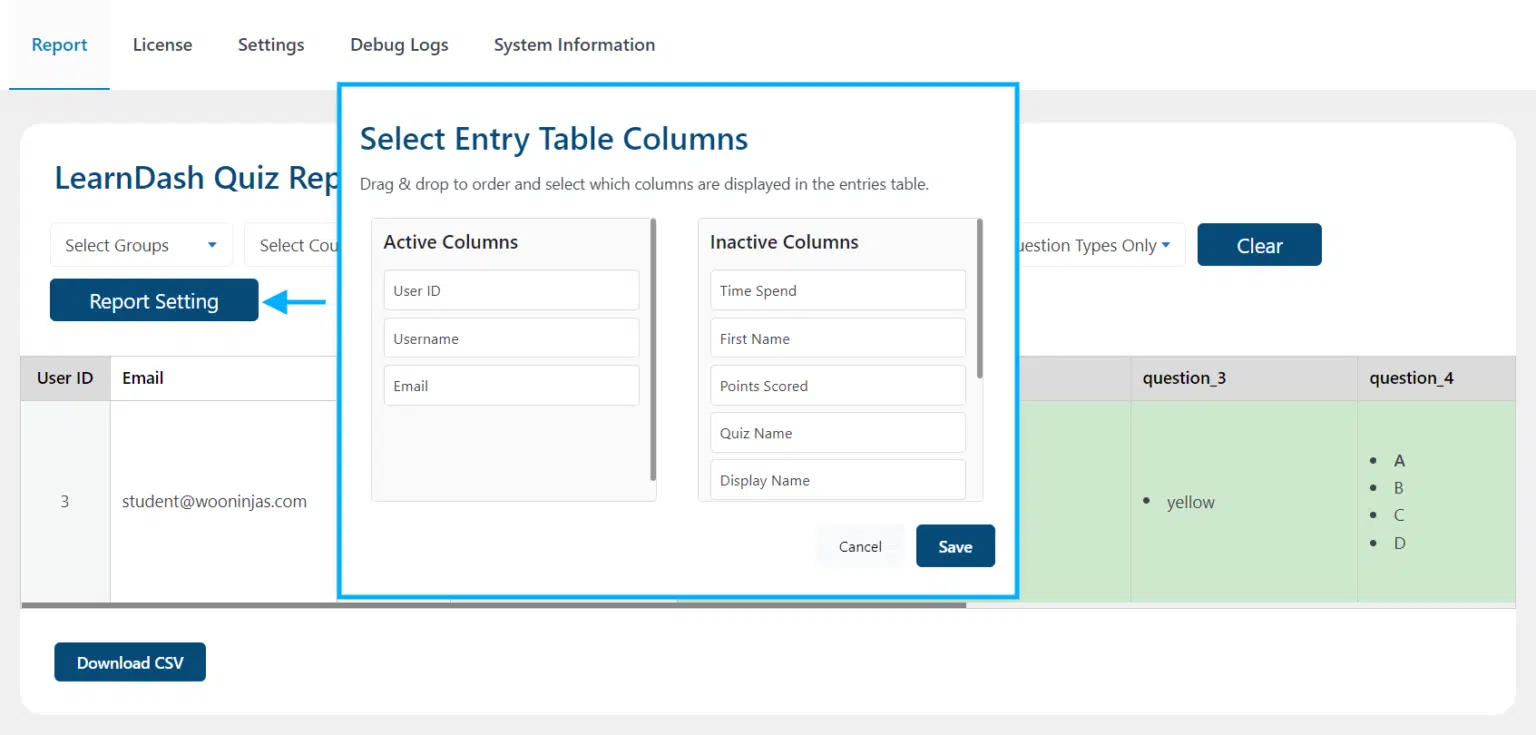Open the Report Setting dialog button
The image size is (1536, 735).
154,300
